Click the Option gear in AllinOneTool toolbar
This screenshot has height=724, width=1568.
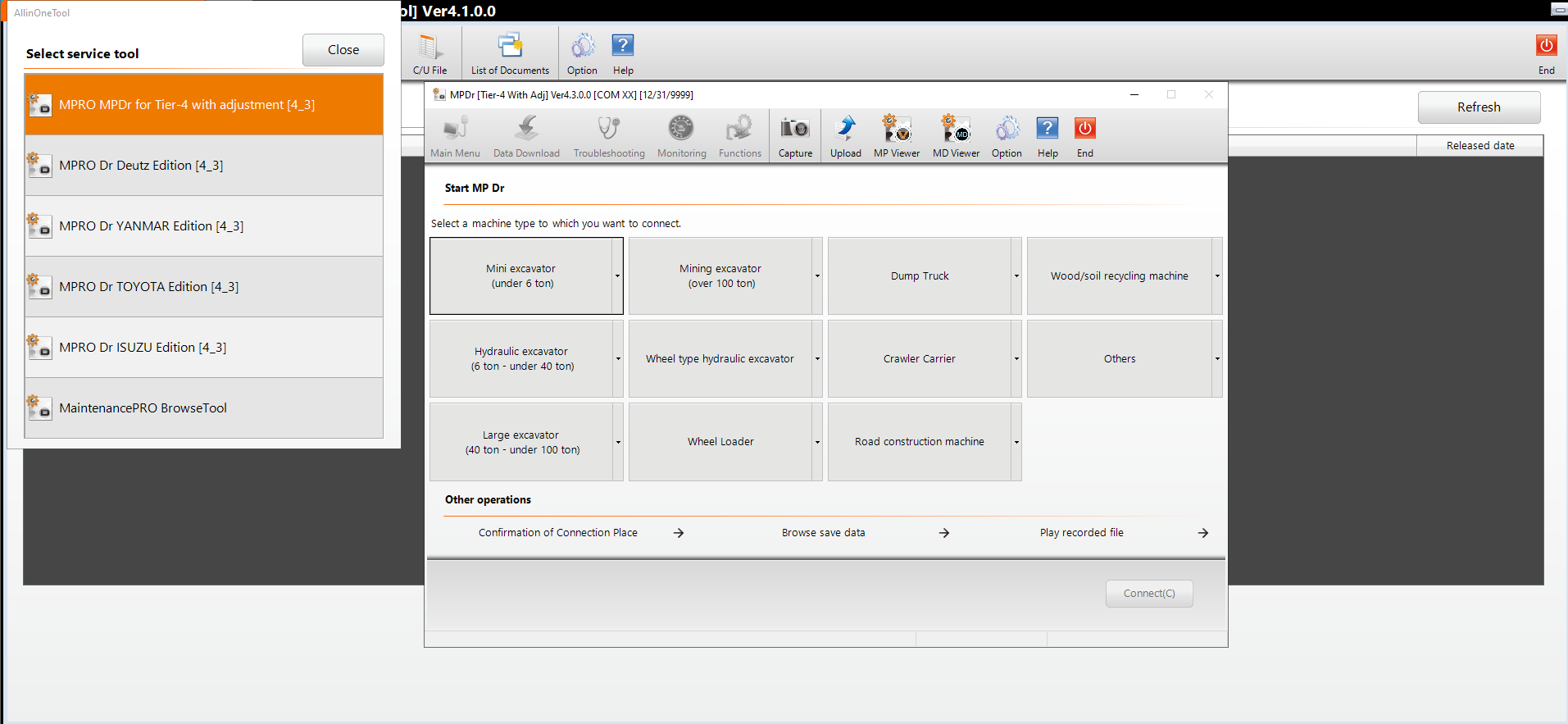[x=582, y=54]
